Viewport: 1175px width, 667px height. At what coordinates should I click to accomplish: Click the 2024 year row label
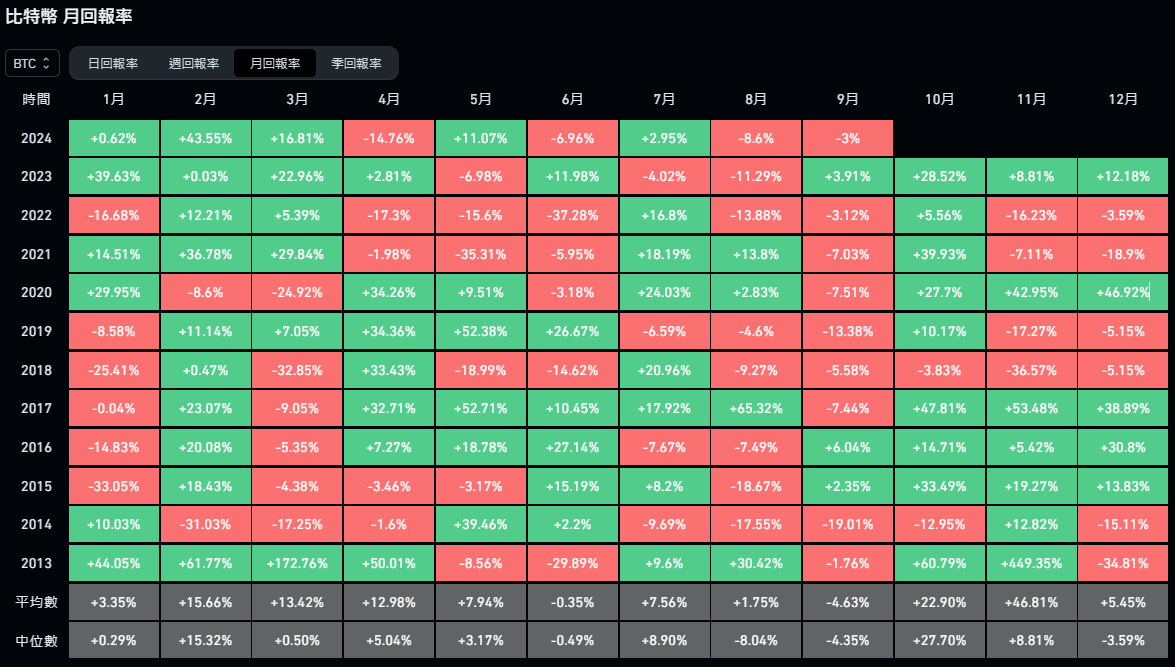coord(35,138)
